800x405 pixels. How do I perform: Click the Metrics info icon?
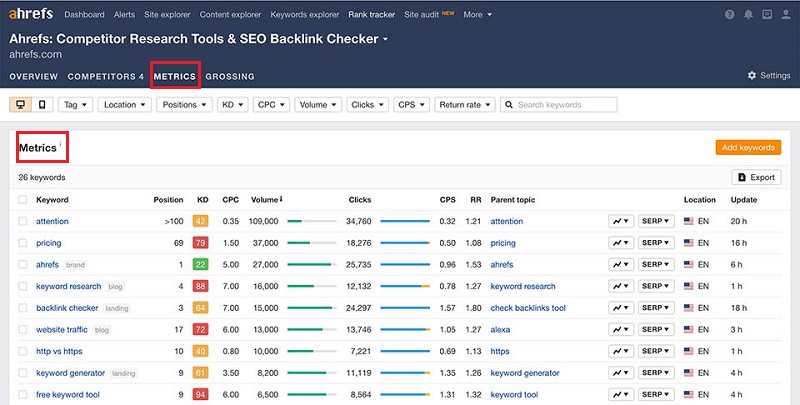(x=60, y=144)
